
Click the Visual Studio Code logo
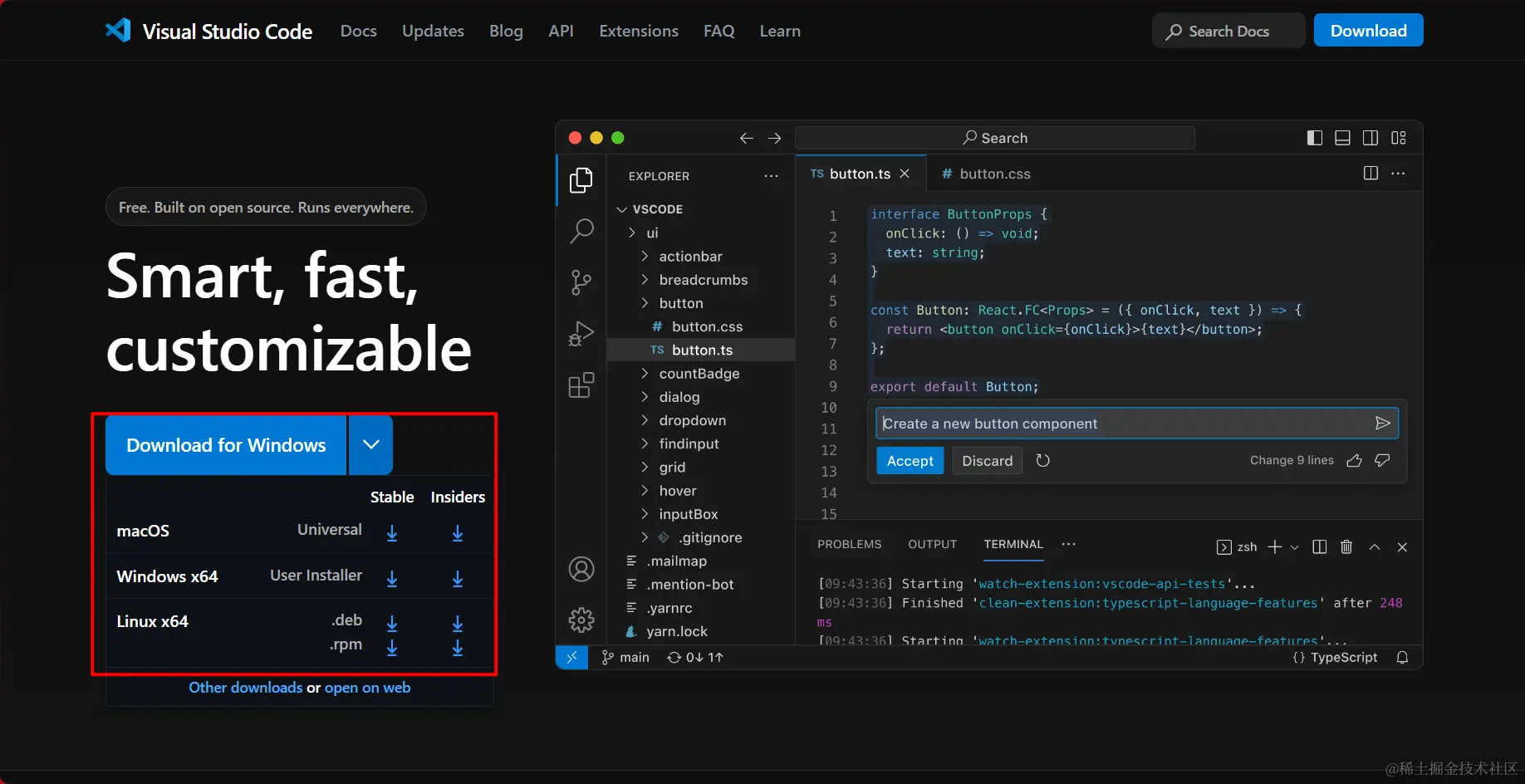click(118, 31)
